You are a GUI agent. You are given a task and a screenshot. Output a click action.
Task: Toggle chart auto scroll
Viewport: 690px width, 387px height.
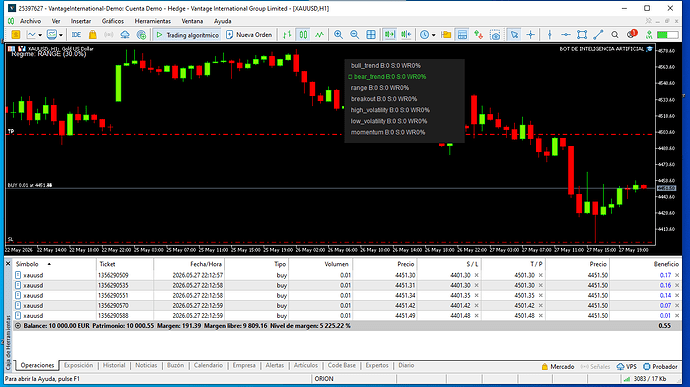(389, 34)
